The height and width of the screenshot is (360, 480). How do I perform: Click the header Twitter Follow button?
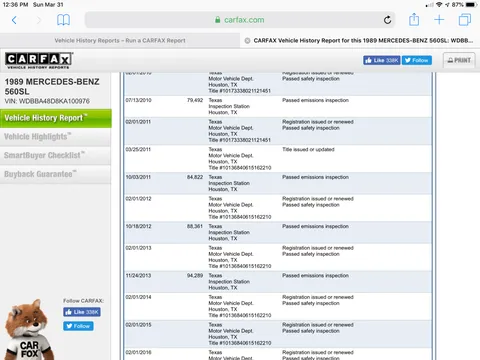coord(417,60)
